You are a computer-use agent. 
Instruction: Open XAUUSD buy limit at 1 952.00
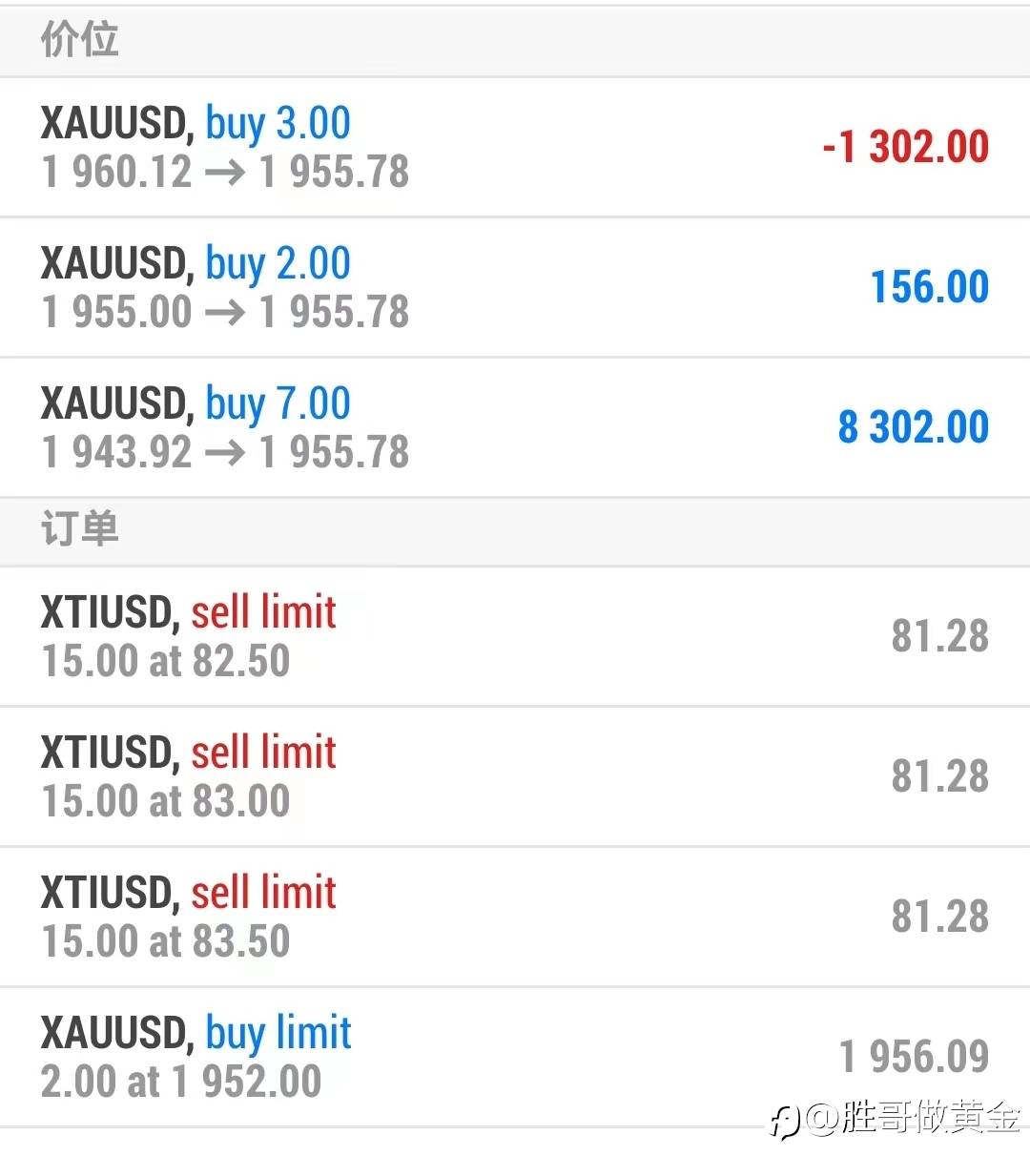515,1057
